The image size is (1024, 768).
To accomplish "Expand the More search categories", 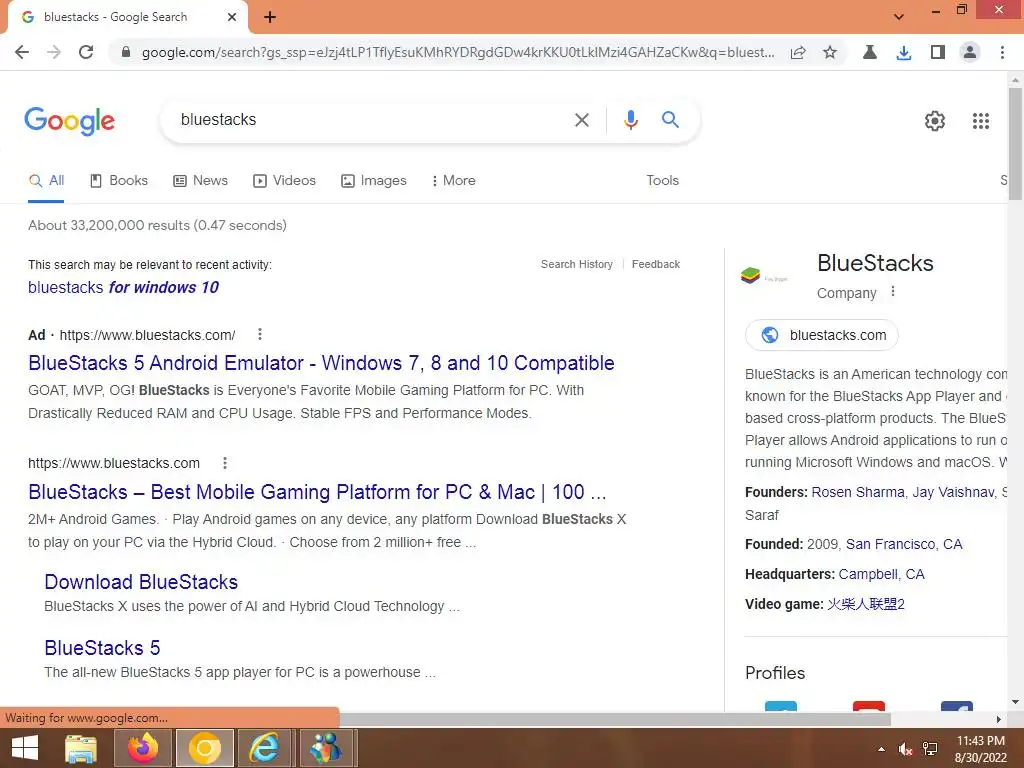I will [x=453, y=181].
